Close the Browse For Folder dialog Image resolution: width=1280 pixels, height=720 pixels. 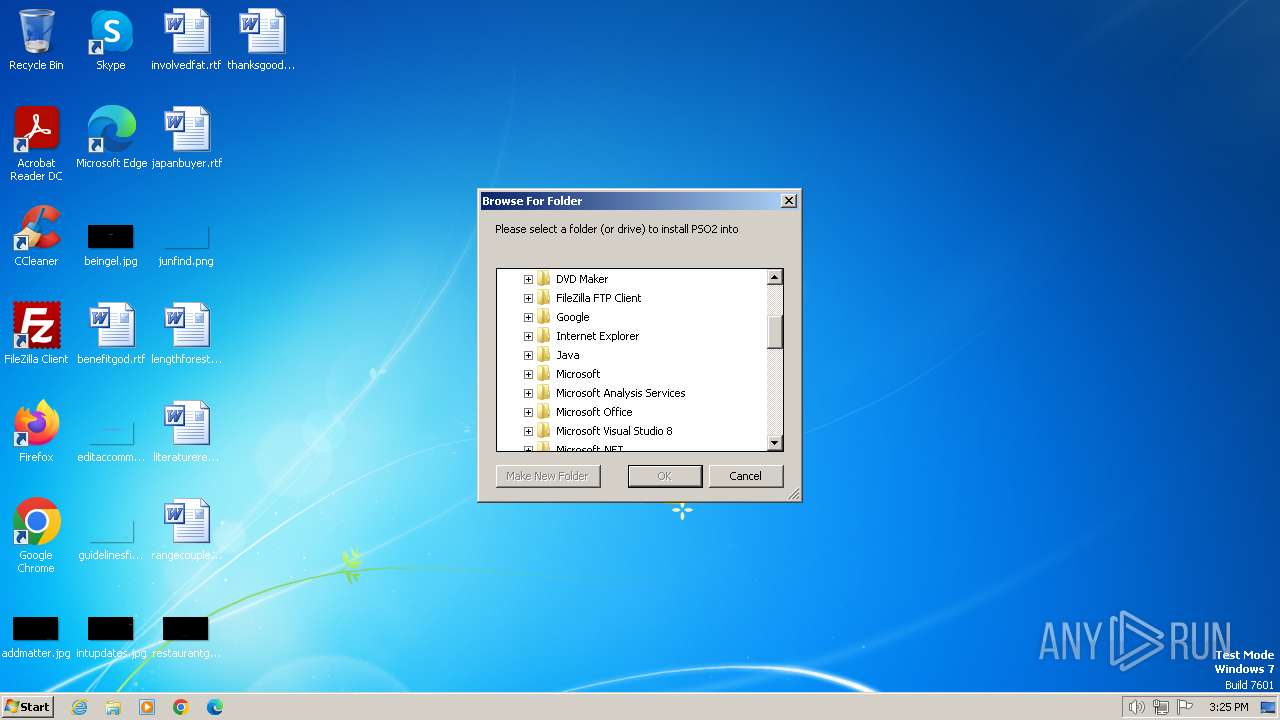tap(788, 201)
